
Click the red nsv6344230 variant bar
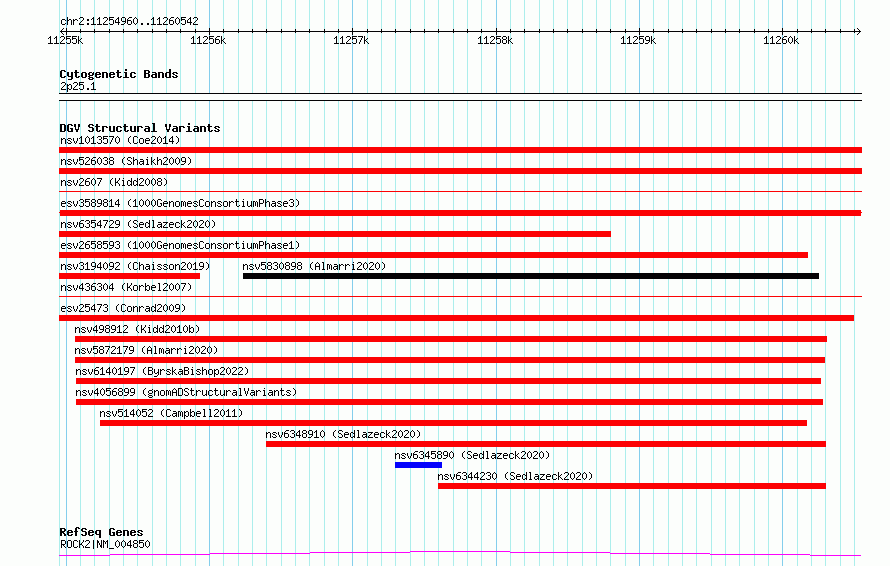[632, 486]
